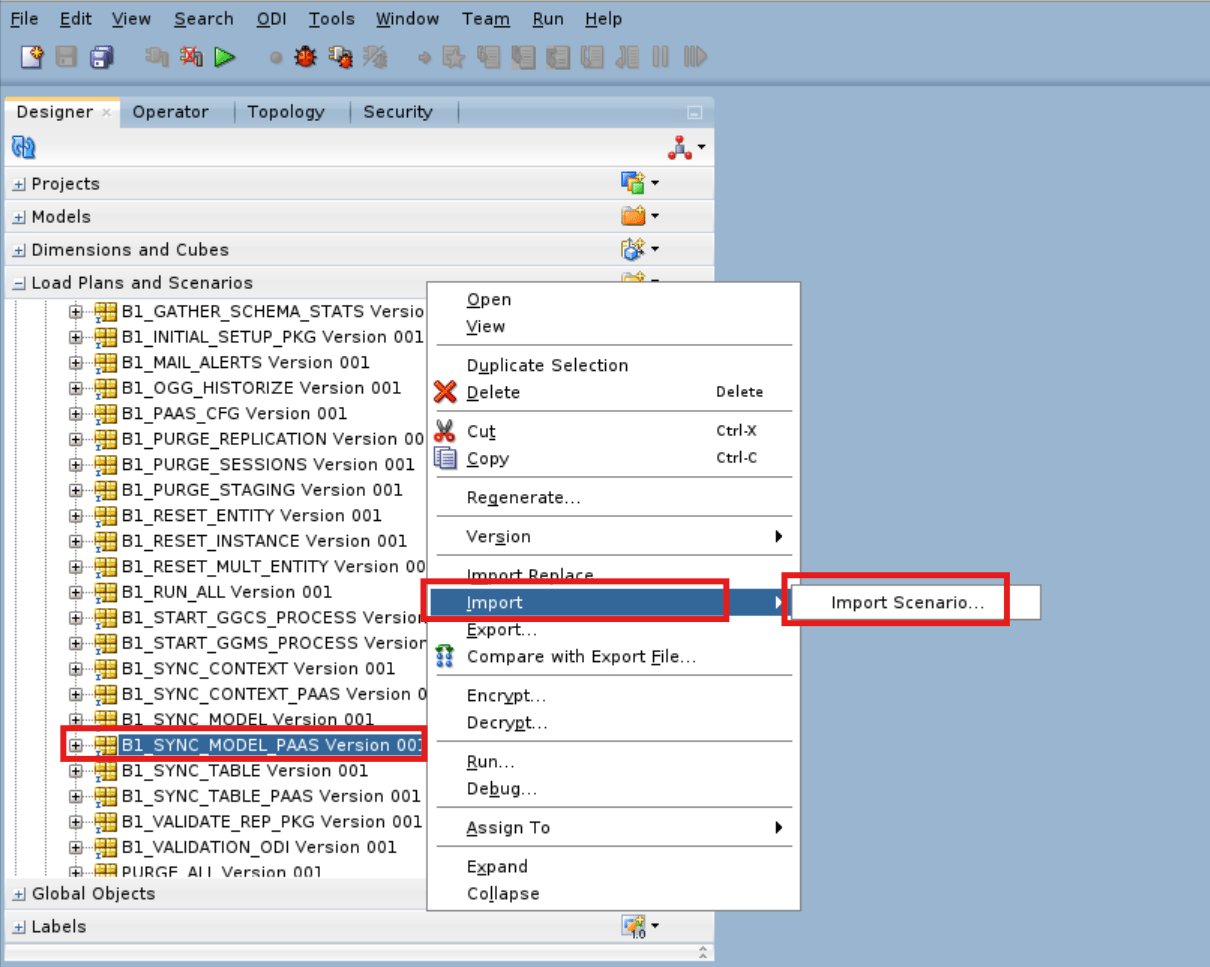Open the connection dropdown arrow in Designer
The image size is (1210, 967).
click(701, 148)
